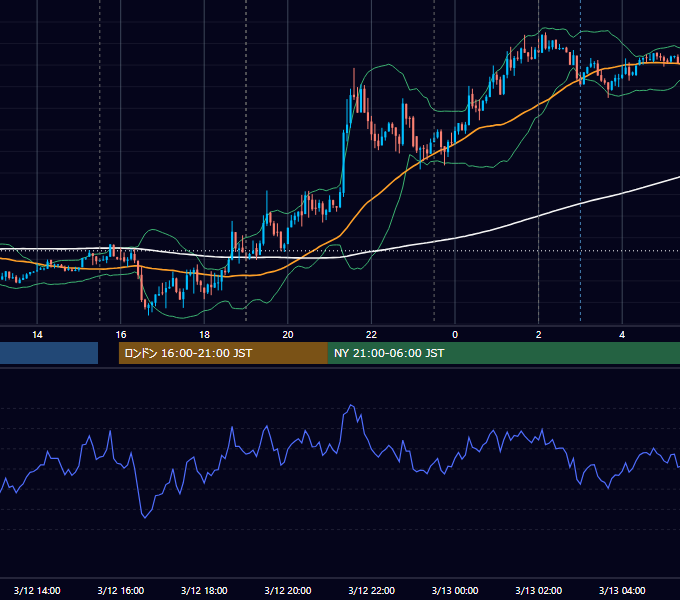The height and width of the screenshot is (600, 680).
Task: Click the 3/12 22:00 time label
Action: click(371, 590)
